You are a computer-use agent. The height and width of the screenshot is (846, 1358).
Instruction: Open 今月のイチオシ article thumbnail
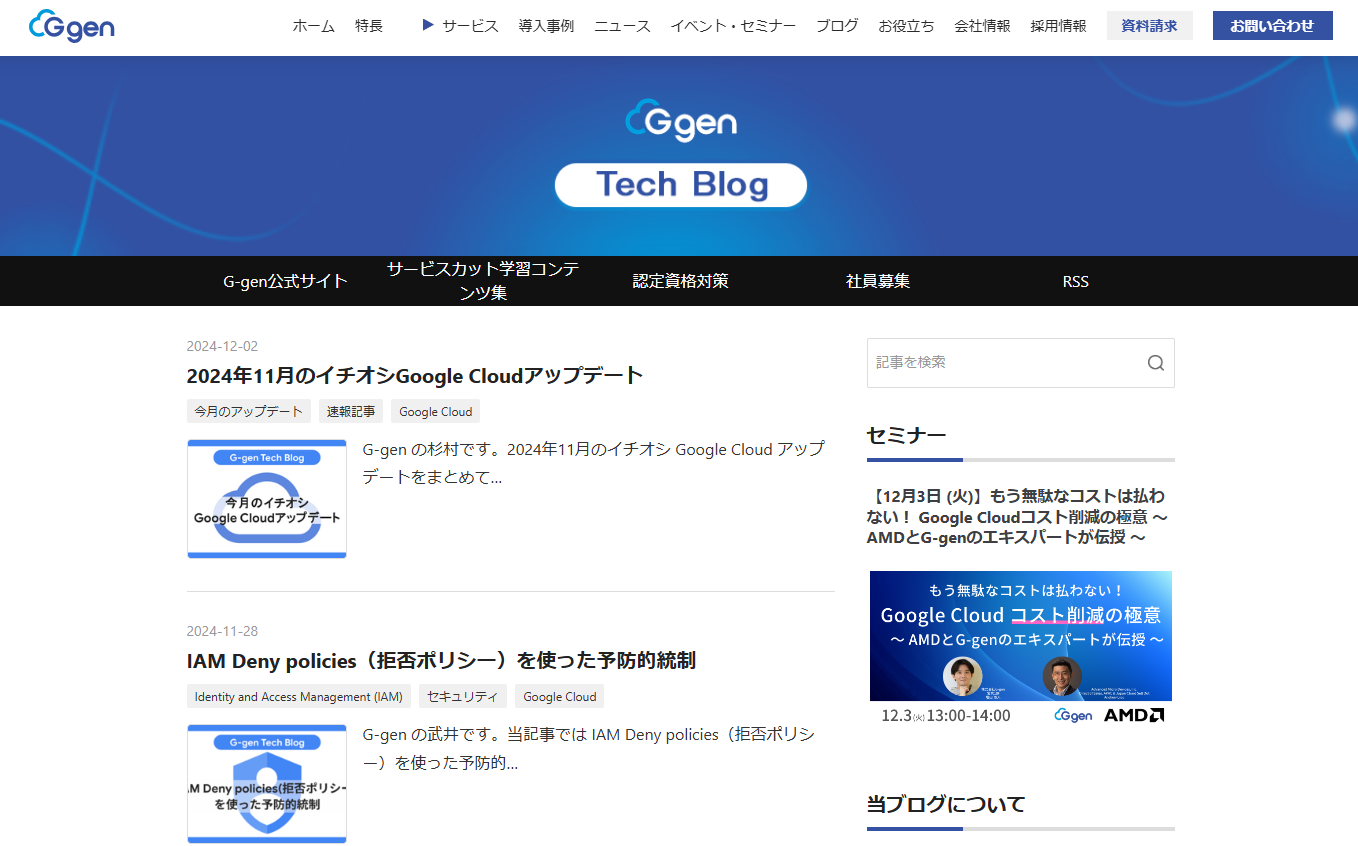(267, 498)
